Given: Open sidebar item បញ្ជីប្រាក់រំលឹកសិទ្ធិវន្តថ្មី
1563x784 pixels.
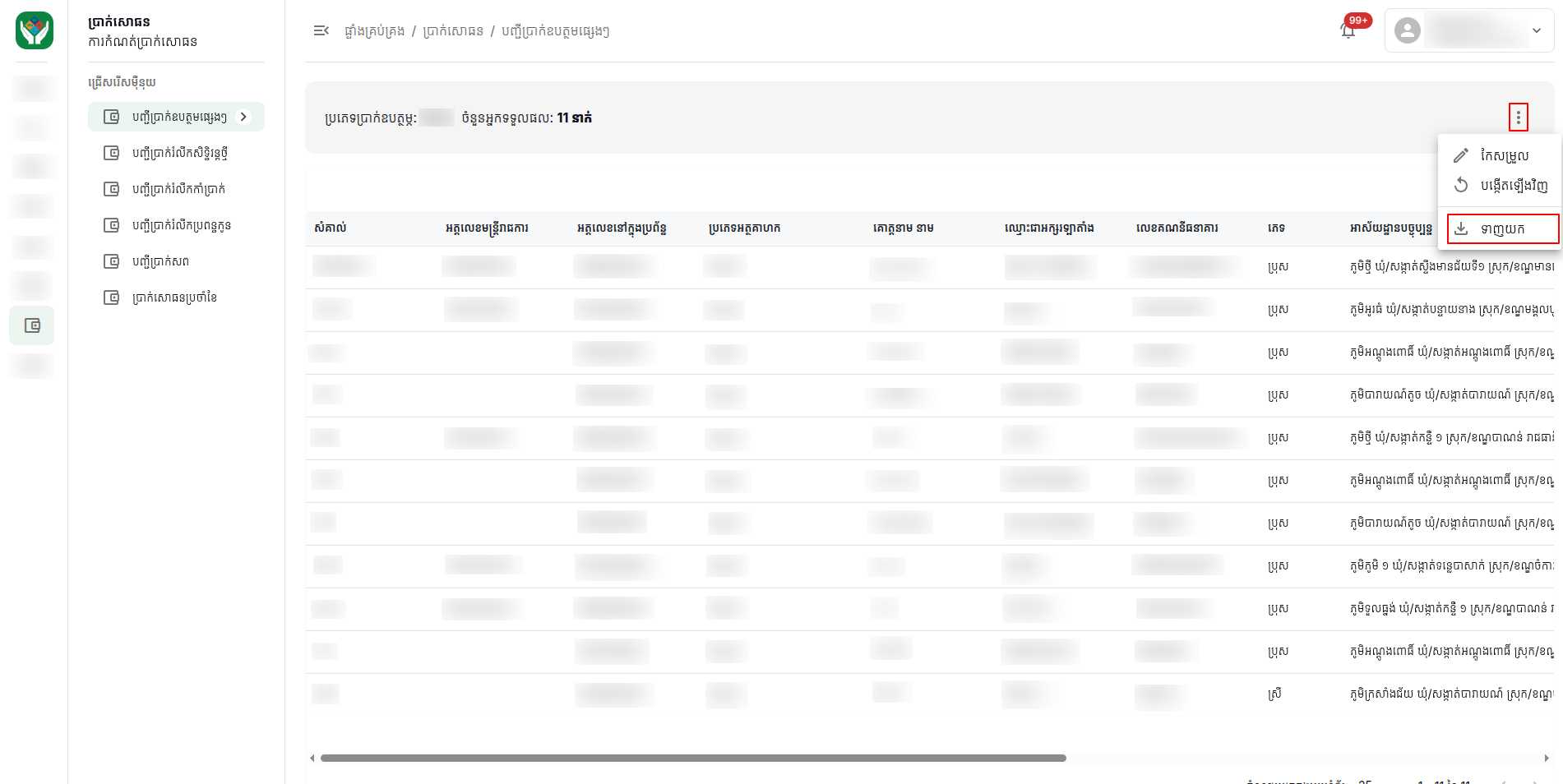Looking at the screenshot, I should [176, 153].
